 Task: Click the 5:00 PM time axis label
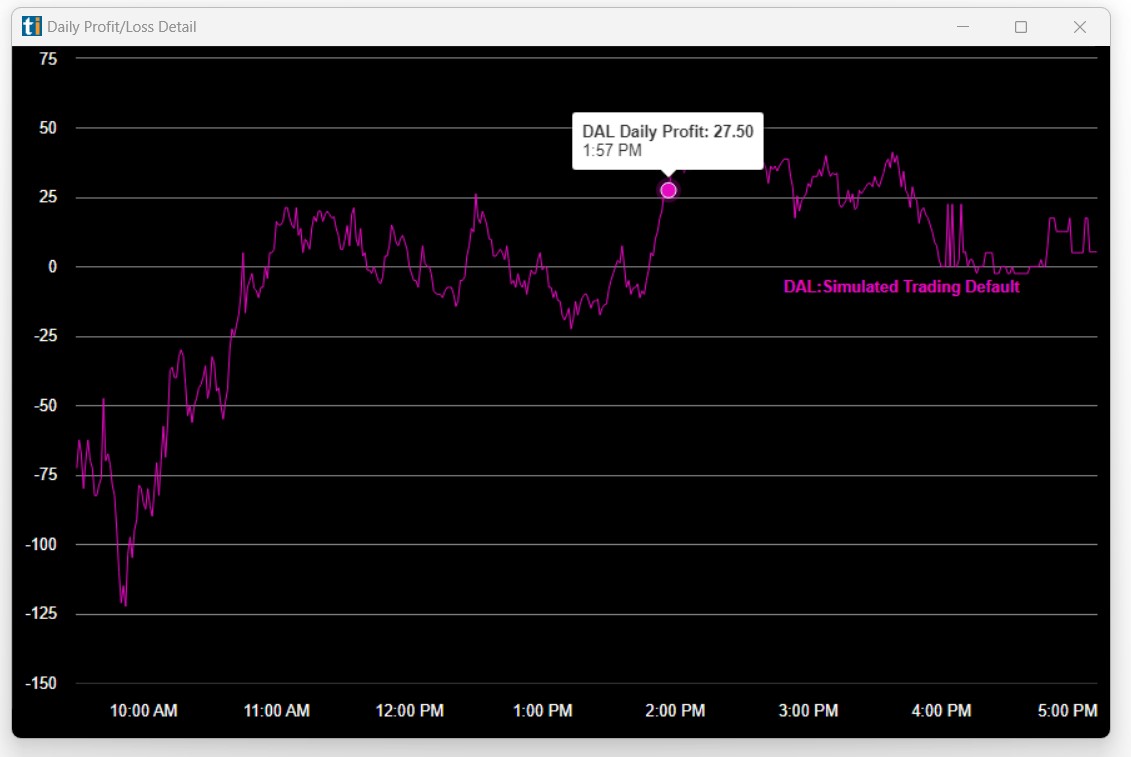click(x=1067, y=711)
